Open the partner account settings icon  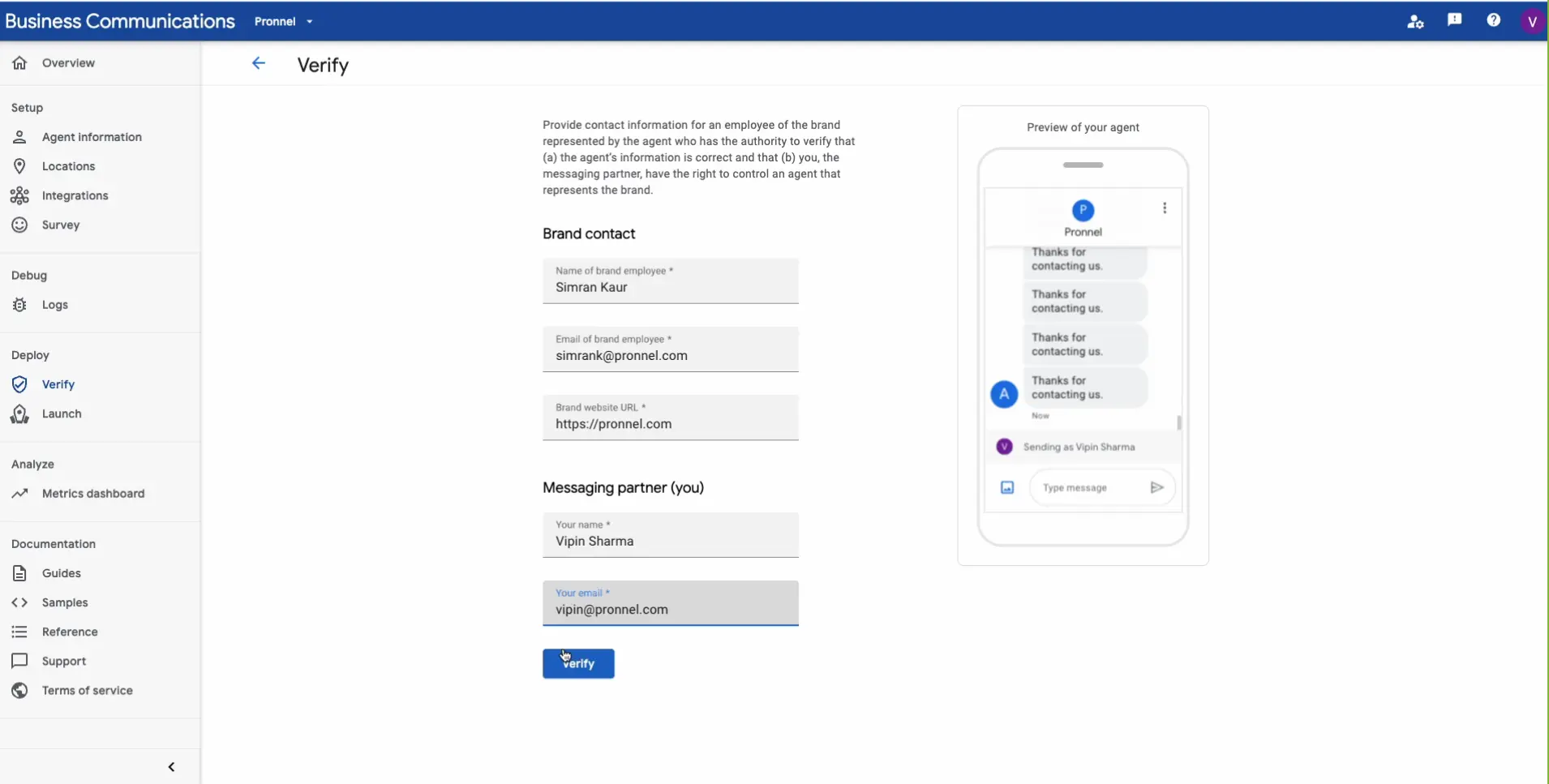click(1415, 22)
